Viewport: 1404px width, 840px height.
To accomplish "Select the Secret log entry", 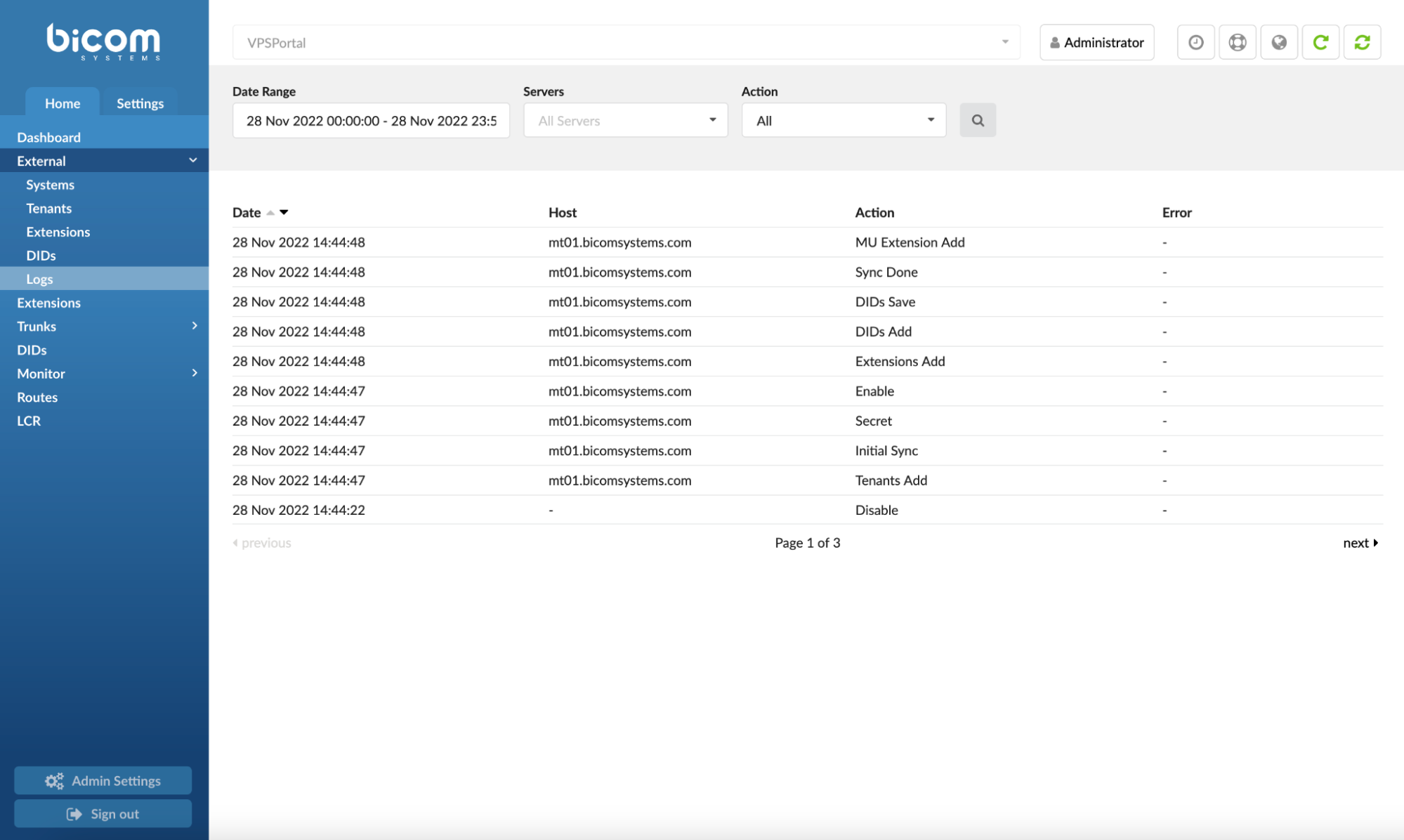I will (808, 420).
